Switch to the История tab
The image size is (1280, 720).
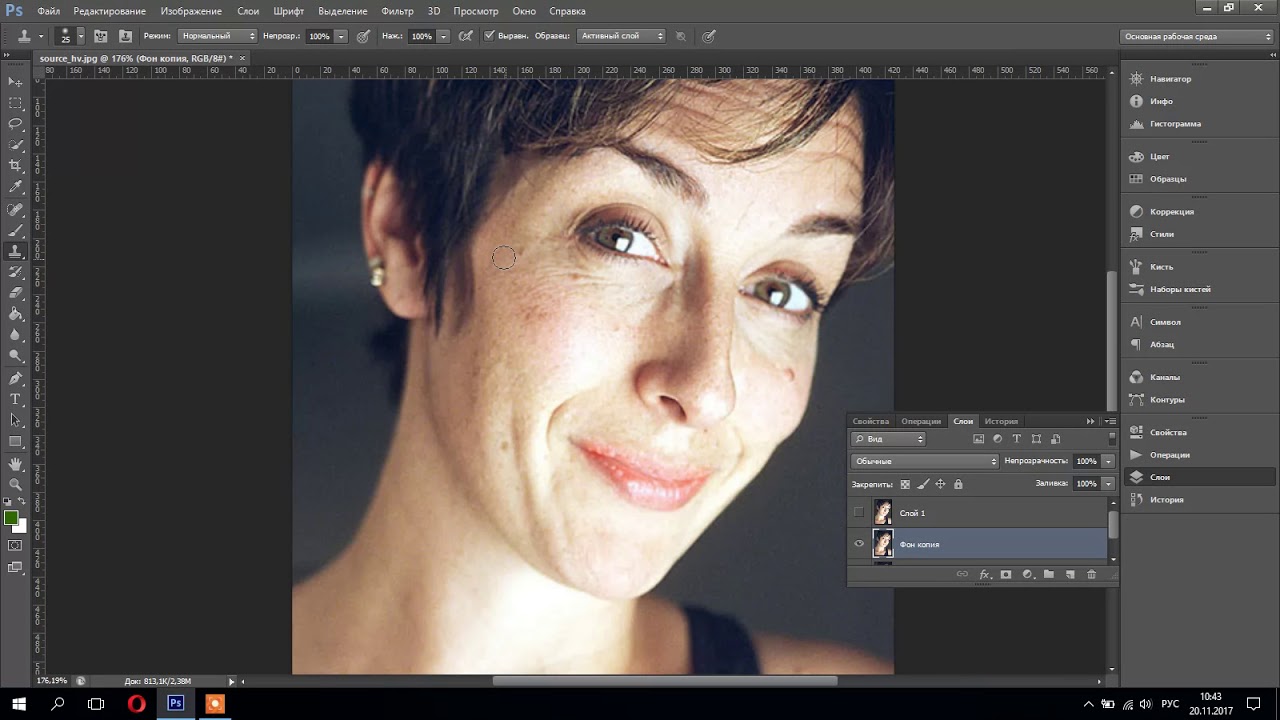coord(1001,421)
